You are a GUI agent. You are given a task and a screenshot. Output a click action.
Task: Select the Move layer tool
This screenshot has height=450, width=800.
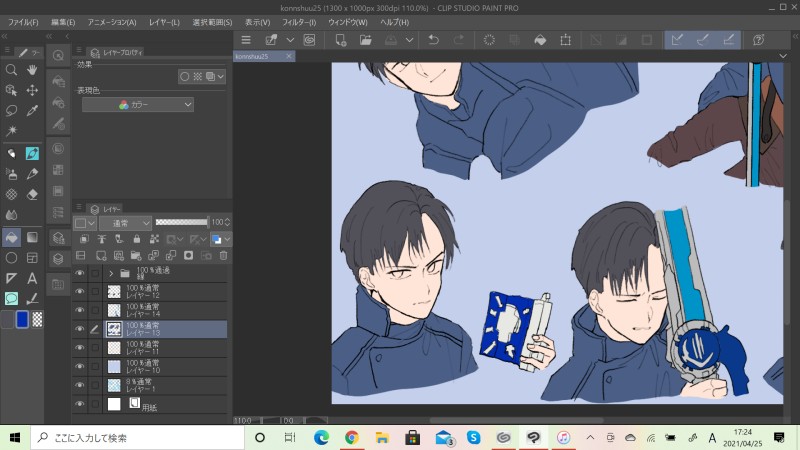click(x=32, y=90)
